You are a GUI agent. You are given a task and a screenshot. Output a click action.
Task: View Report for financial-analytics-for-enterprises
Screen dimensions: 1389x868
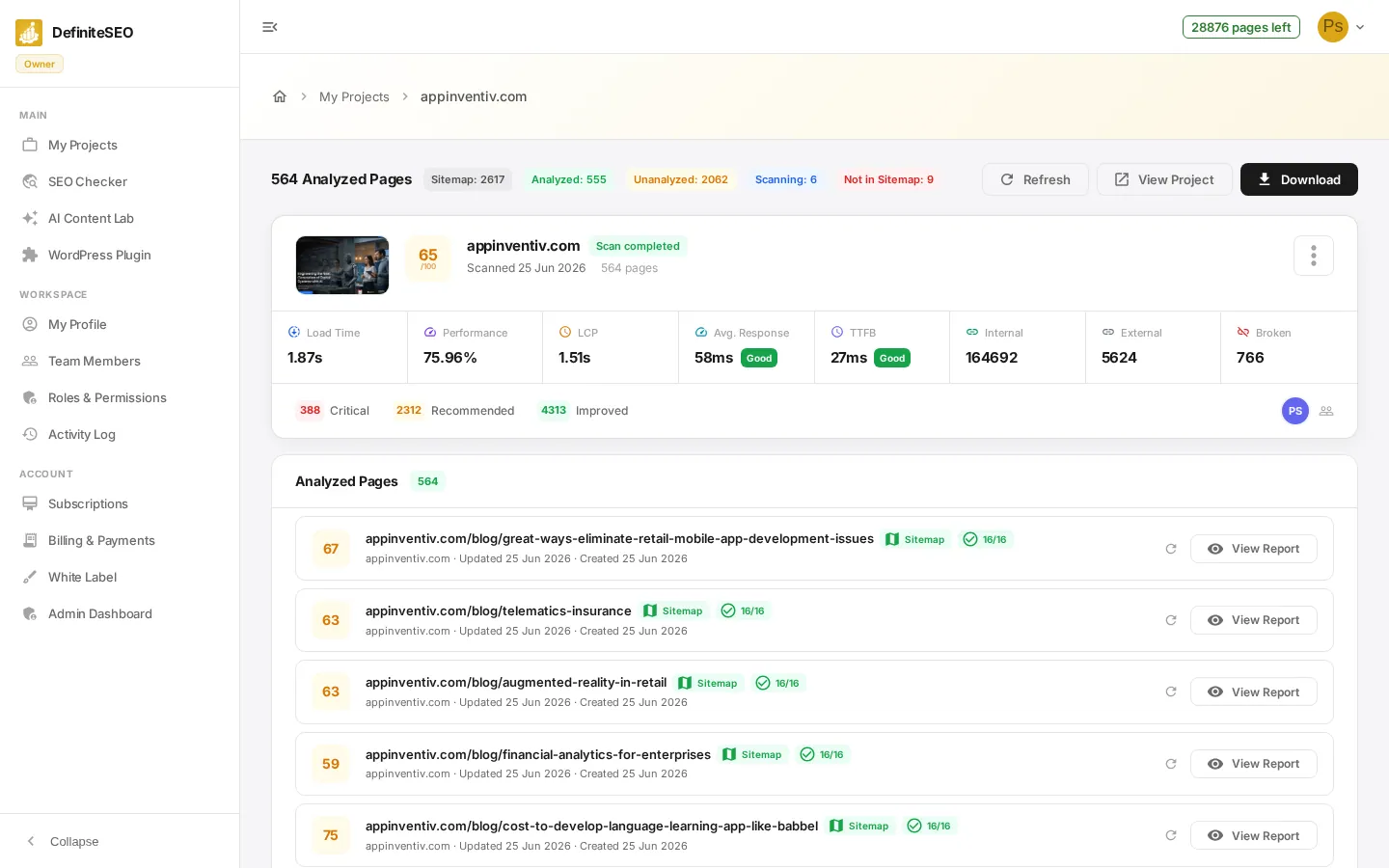(1253, 764)
